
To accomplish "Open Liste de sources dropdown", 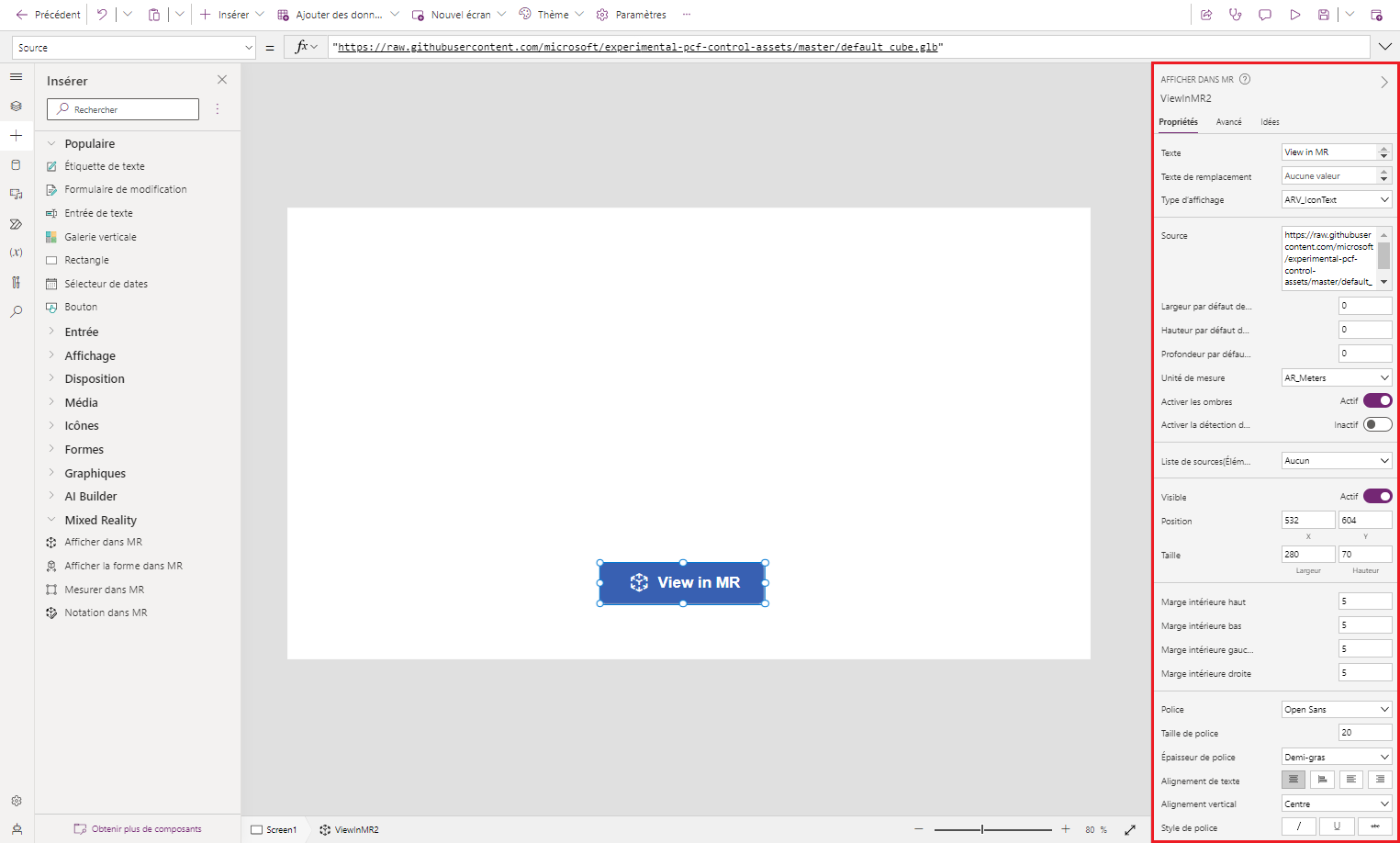I will (x=1337, y=460).
